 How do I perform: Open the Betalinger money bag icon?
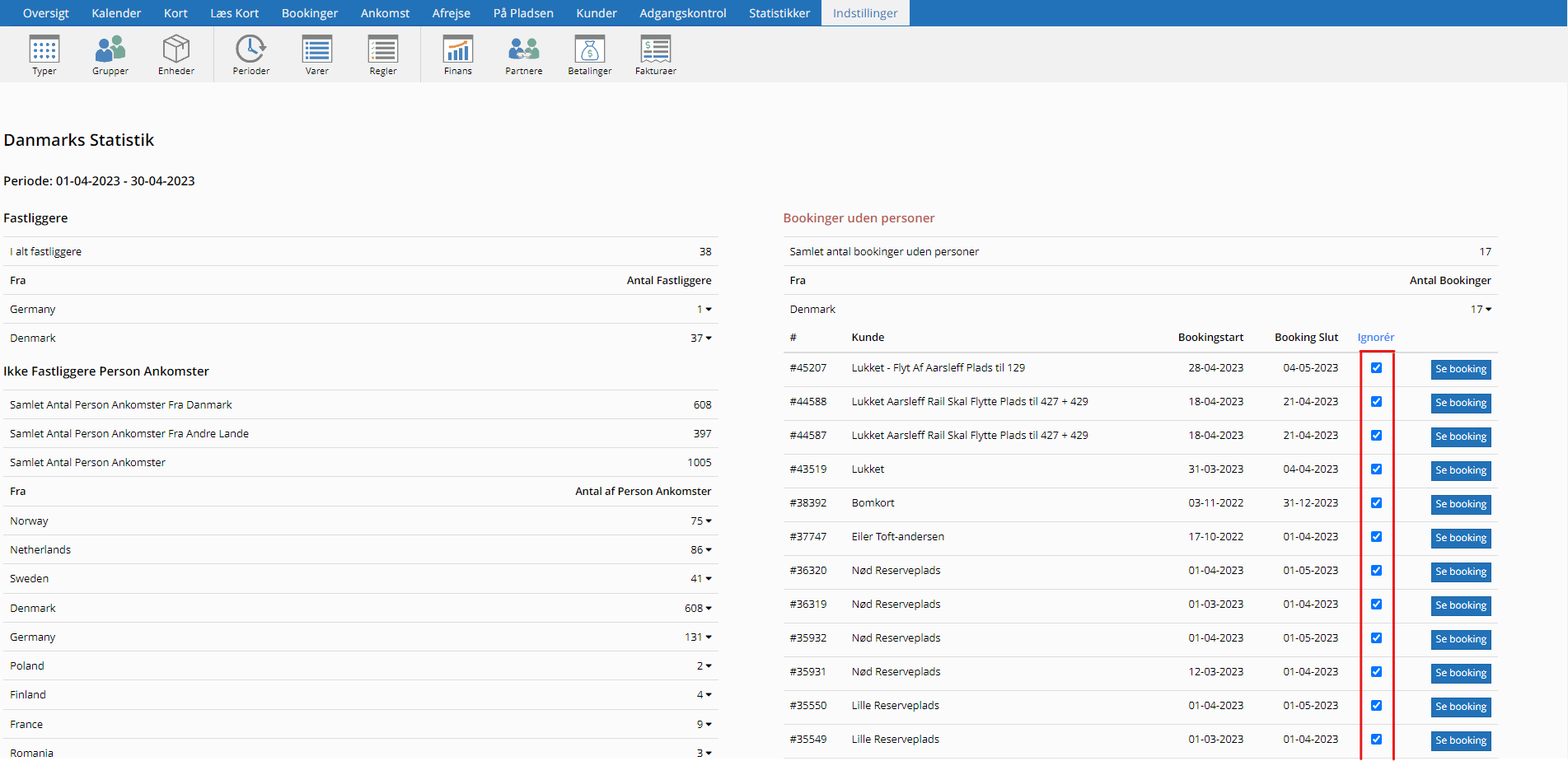[x=589, y=51]
